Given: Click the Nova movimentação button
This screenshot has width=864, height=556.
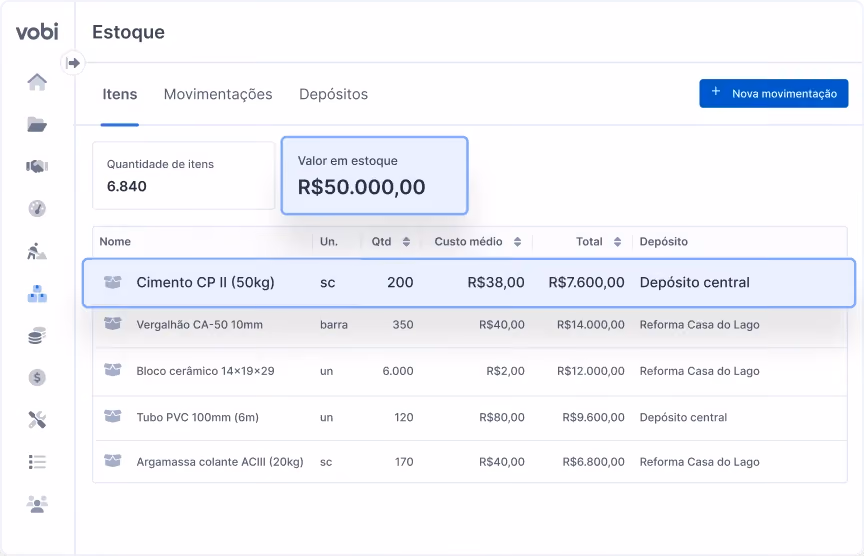Looking at the screenshot, I should click(x=774, y=93).
